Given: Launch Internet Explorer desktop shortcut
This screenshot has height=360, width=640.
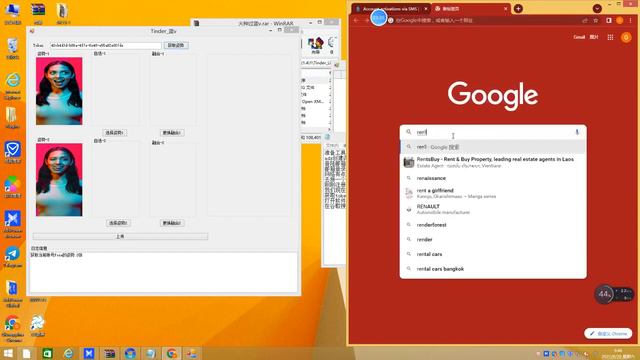Looking at the screenshot, I should [13, 85].
